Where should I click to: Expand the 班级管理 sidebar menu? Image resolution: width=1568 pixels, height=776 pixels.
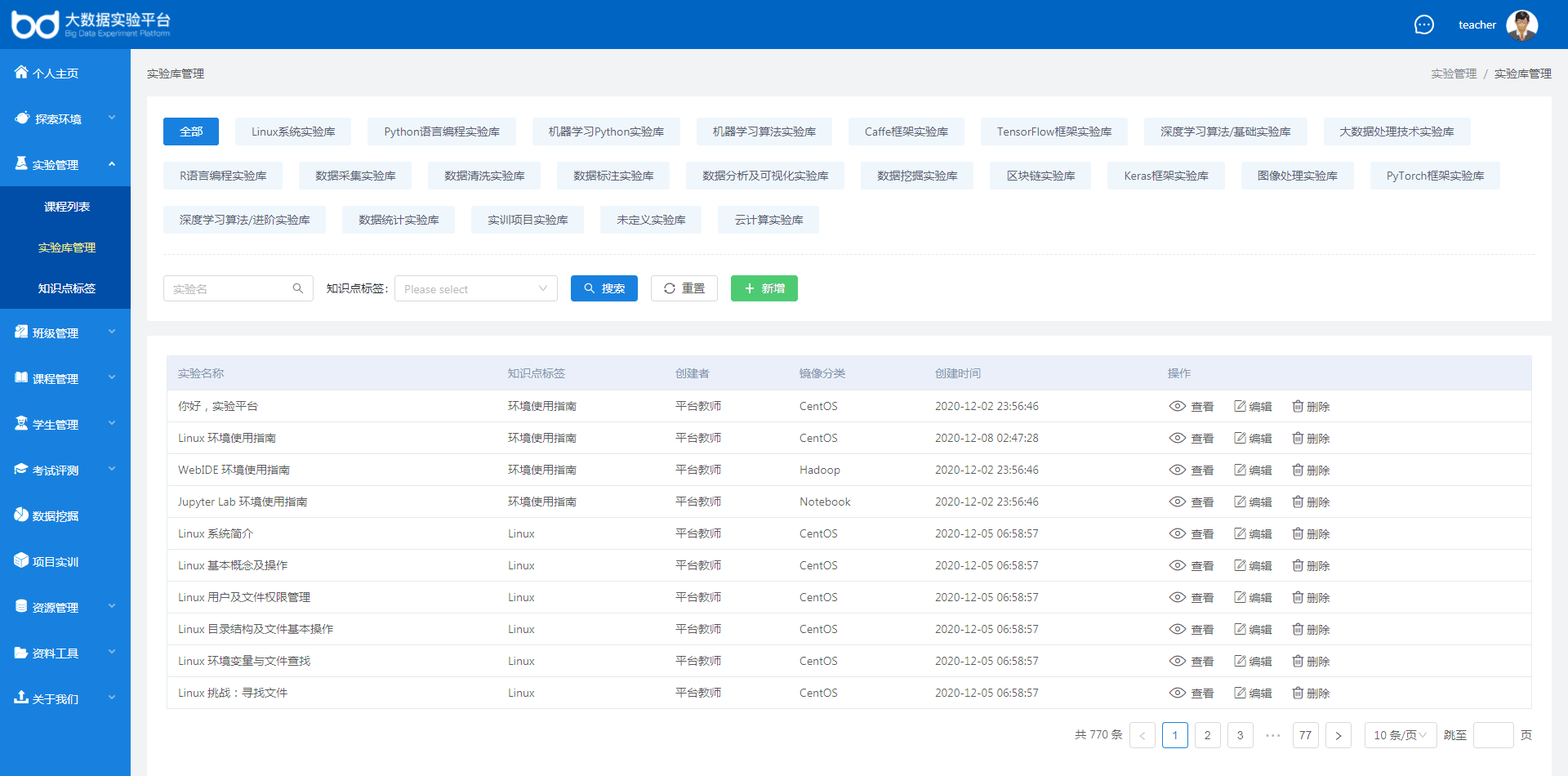click(x=65, y=332)
